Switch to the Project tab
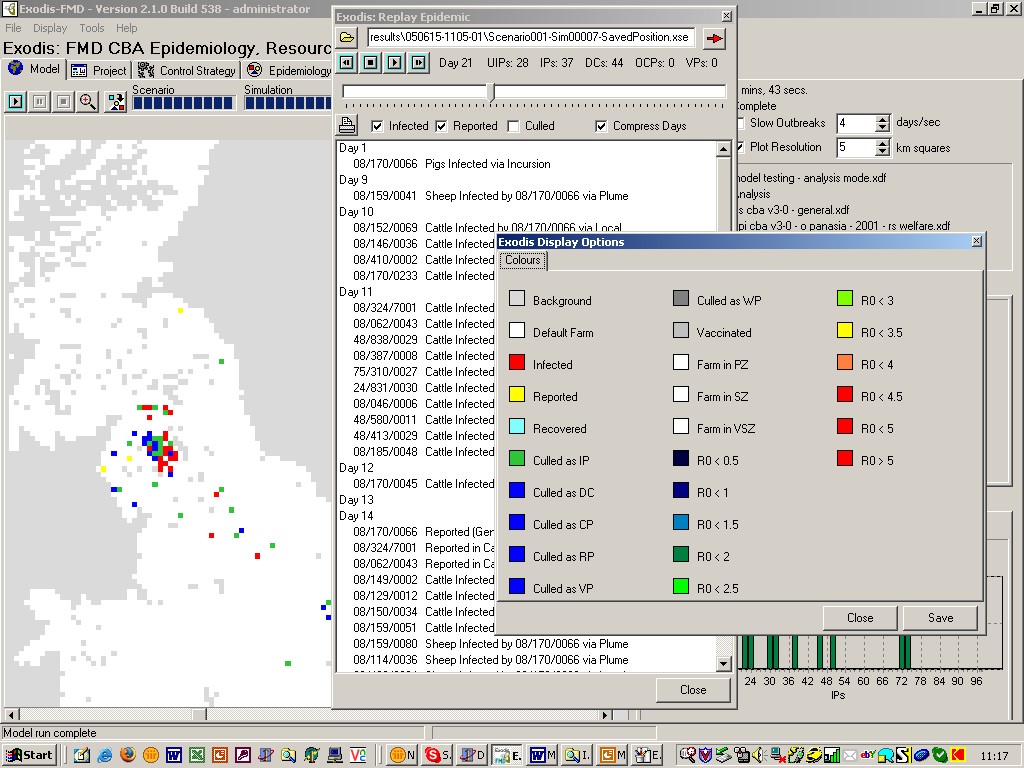Image resolution: width=1024 pixels, height=768 pixels. (99, 71)
